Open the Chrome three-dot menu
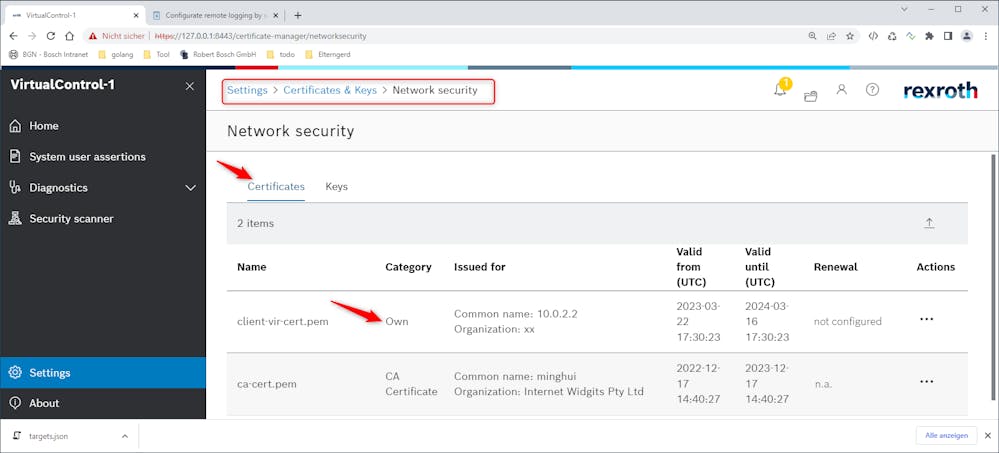The width and height of the screenshot is (999, 453). [986, 36]
